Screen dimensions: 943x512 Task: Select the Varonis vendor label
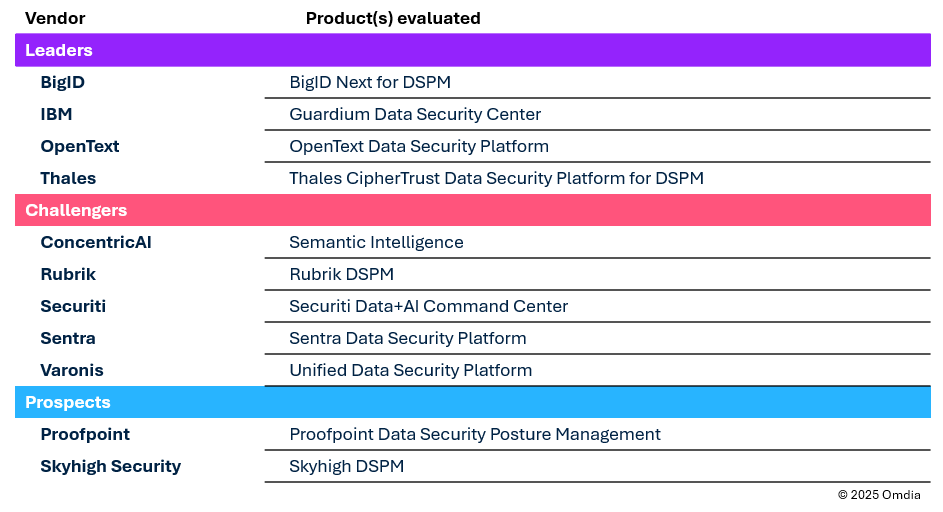pyautogui.click(x=72, y=370)
